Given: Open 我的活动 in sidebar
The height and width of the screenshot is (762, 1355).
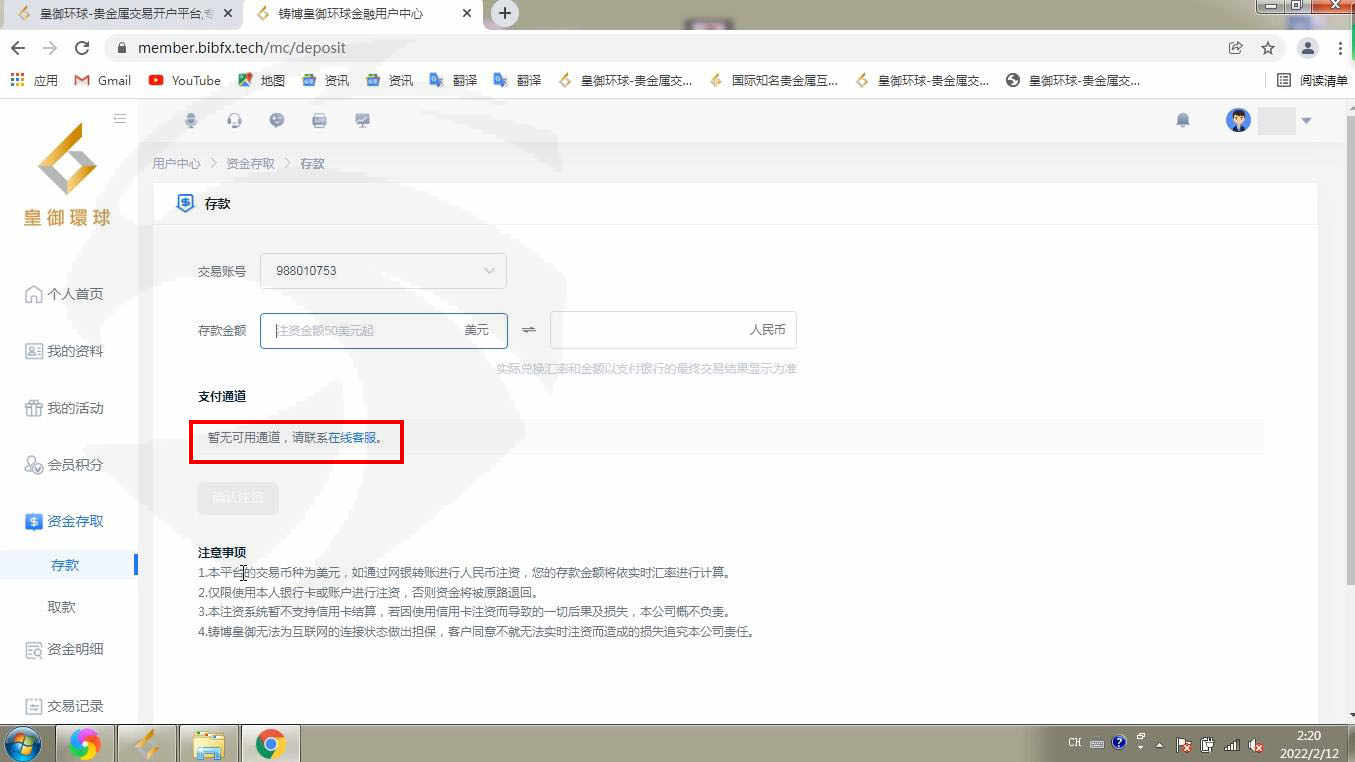Looking at the screenshot, I should (64, 408).
